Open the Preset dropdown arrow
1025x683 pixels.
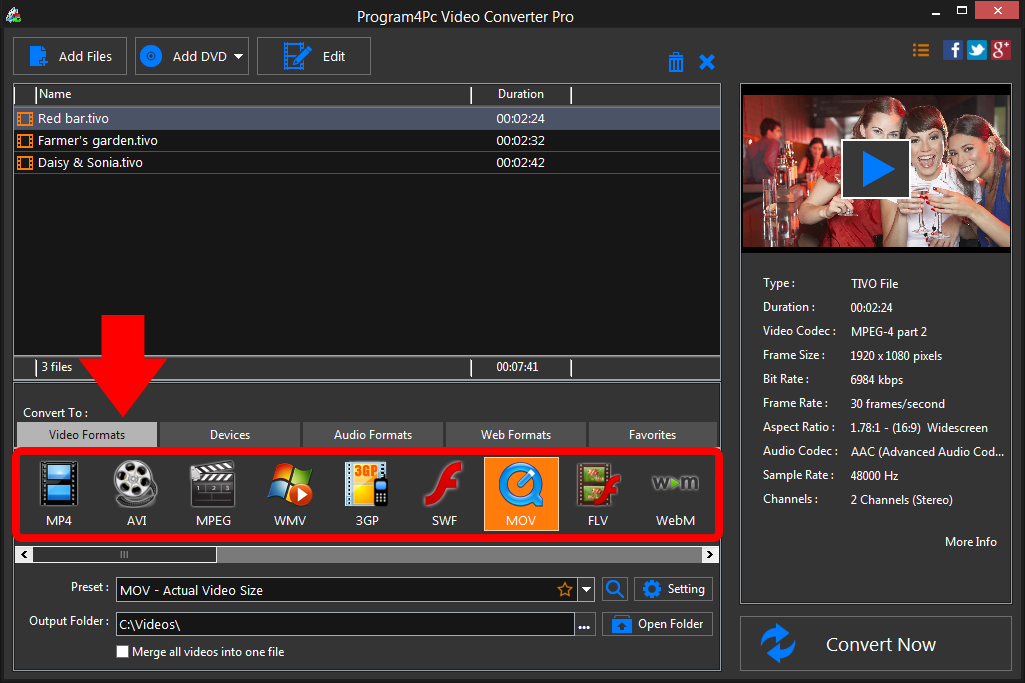586,590
